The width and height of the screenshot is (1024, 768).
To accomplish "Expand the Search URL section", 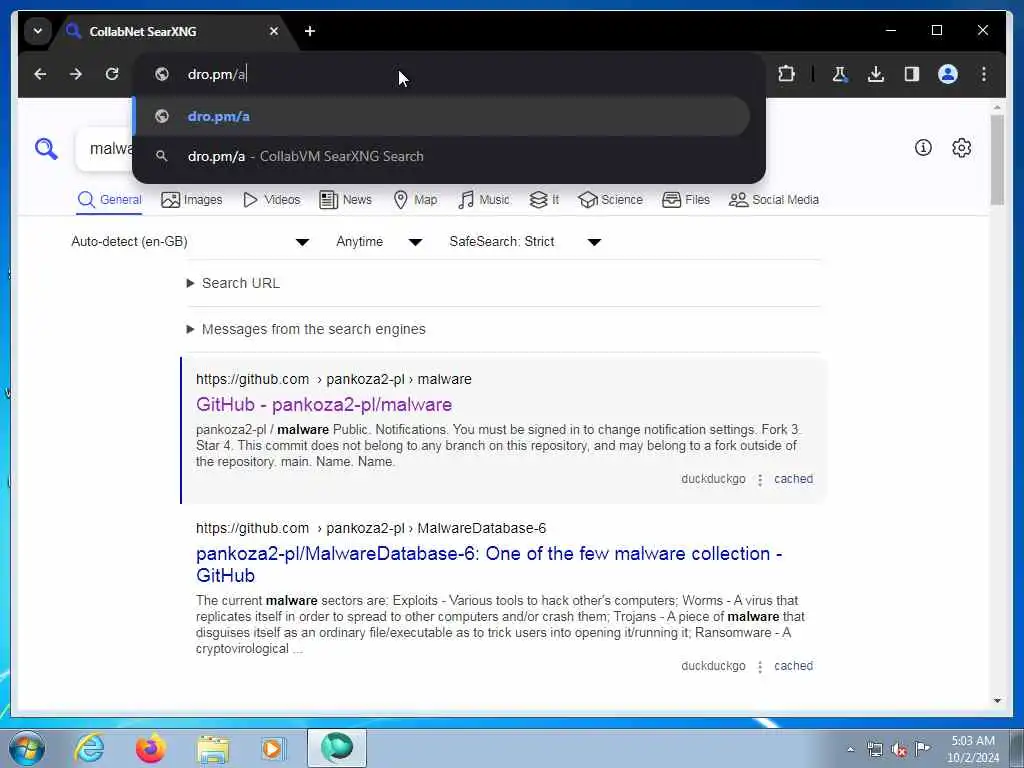I will 234,283.
